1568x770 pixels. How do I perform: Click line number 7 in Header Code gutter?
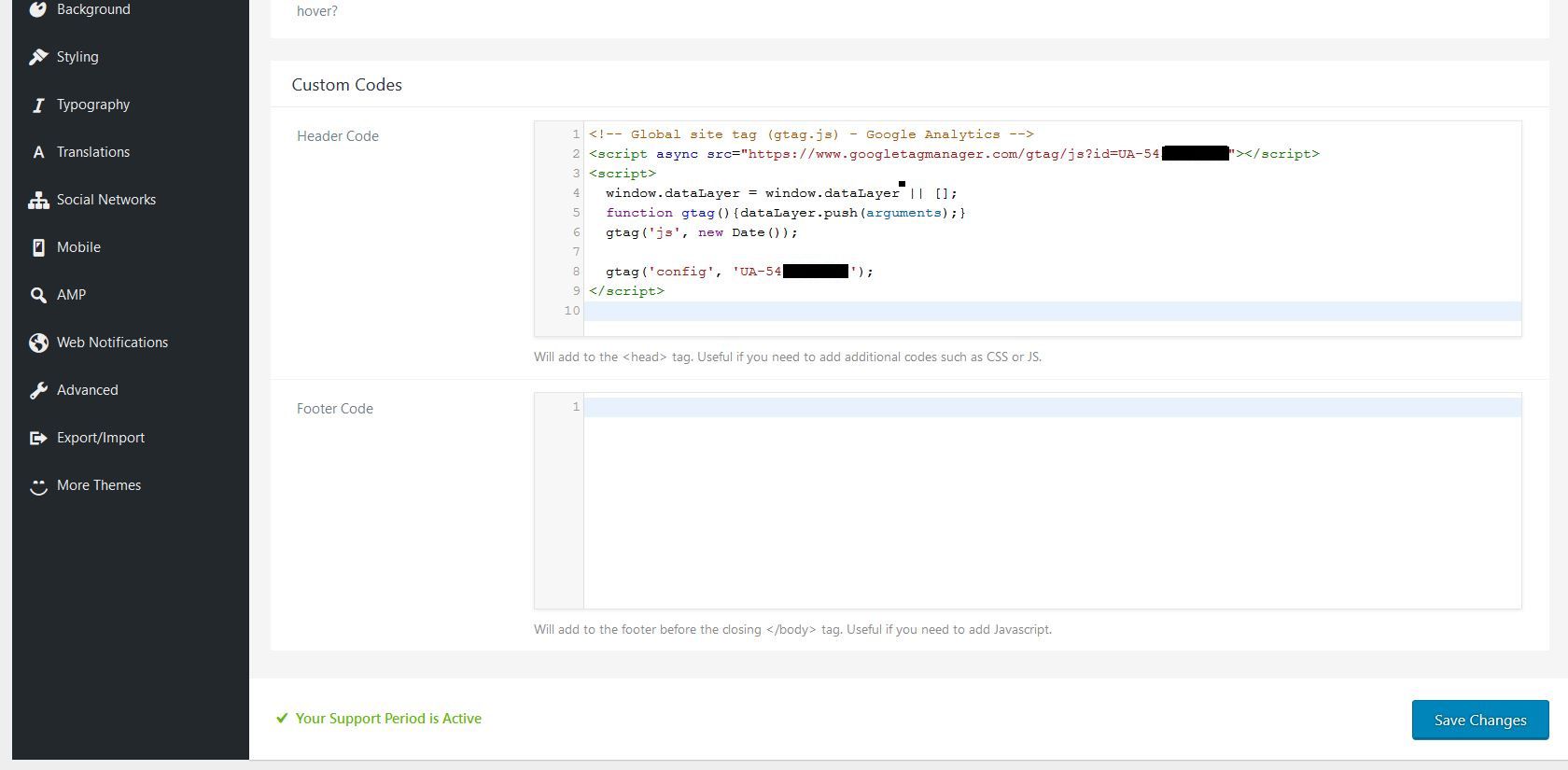[x=576, y=252]
